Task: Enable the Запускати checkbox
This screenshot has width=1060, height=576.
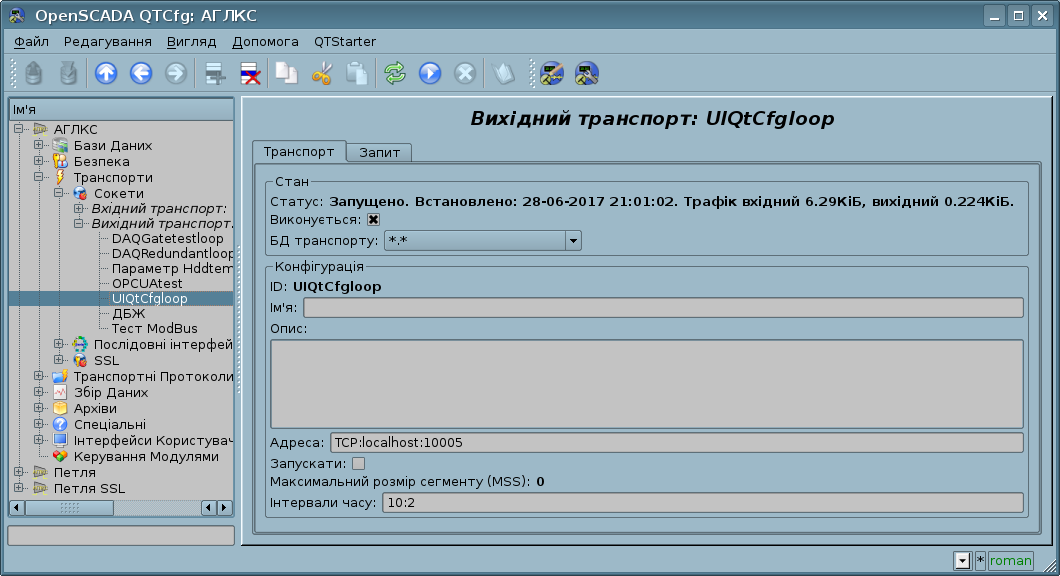Action: pos(359,464)
